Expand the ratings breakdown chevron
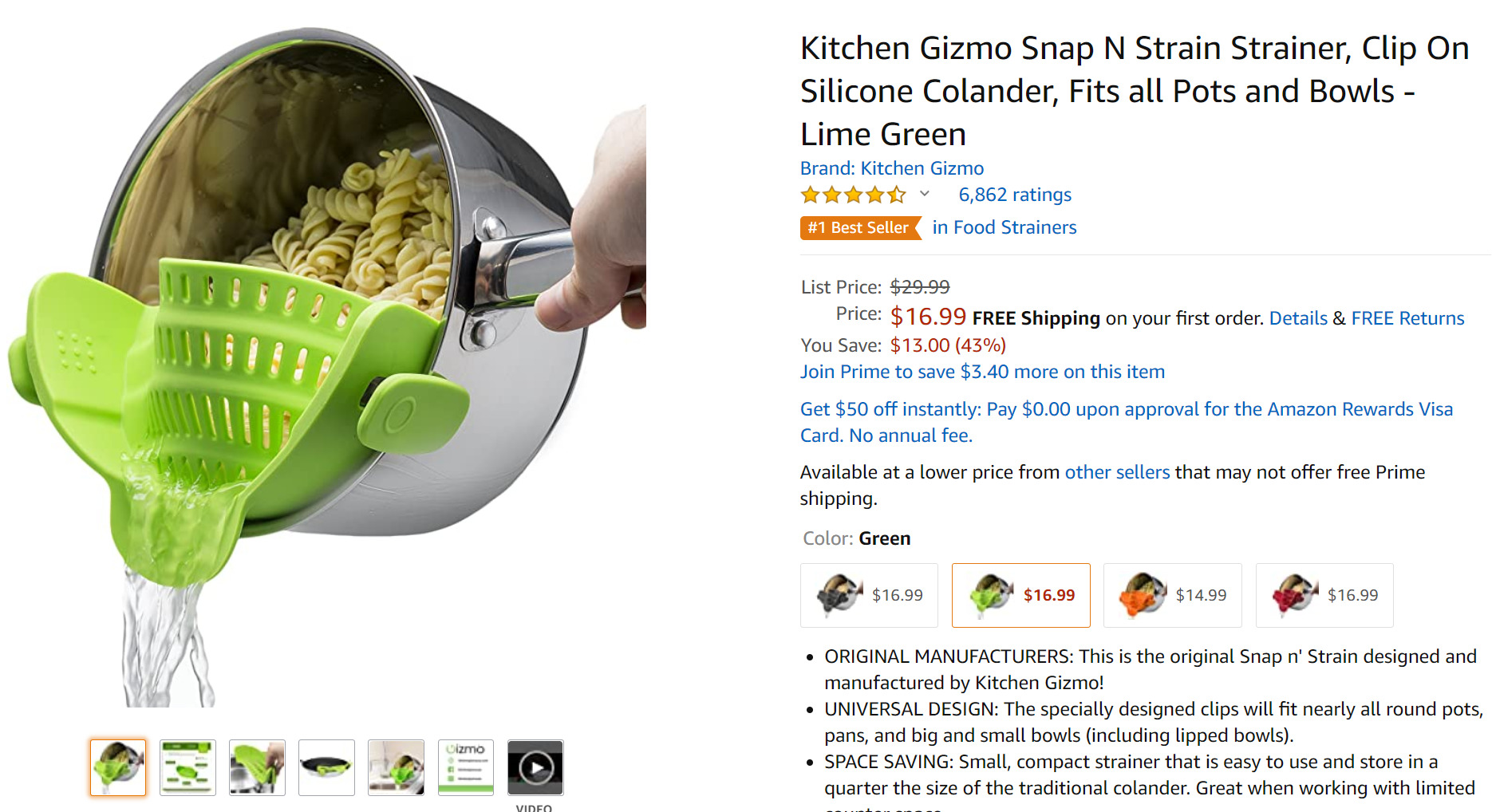This screenshot has width=1492, height=812. point(925,195)
